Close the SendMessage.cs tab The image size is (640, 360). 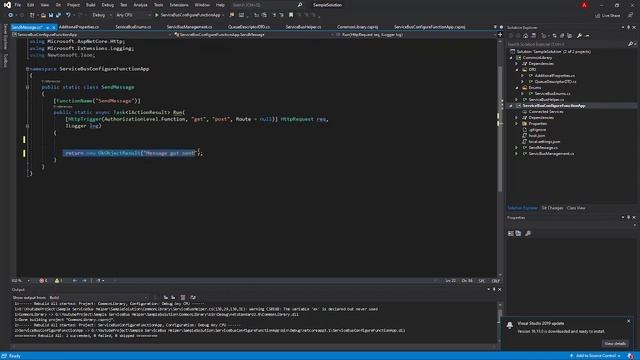pos(53,27)
